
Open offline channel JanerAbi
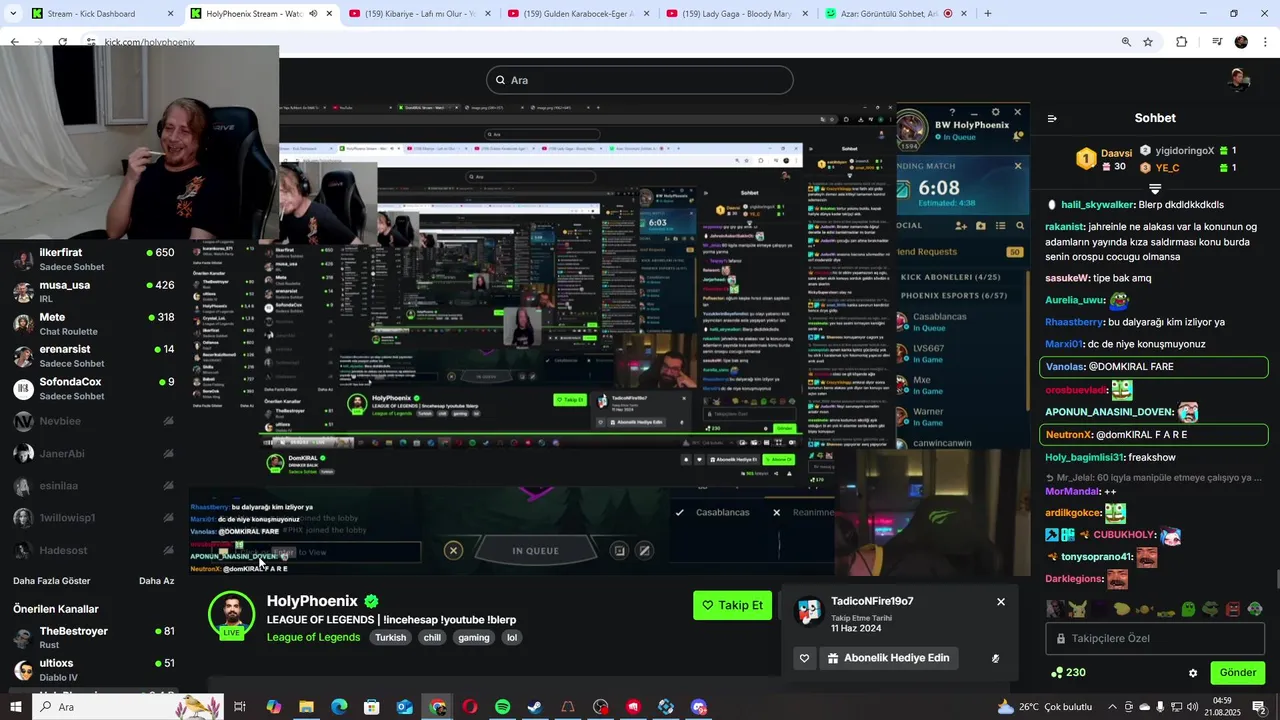(x=94, y=453)
